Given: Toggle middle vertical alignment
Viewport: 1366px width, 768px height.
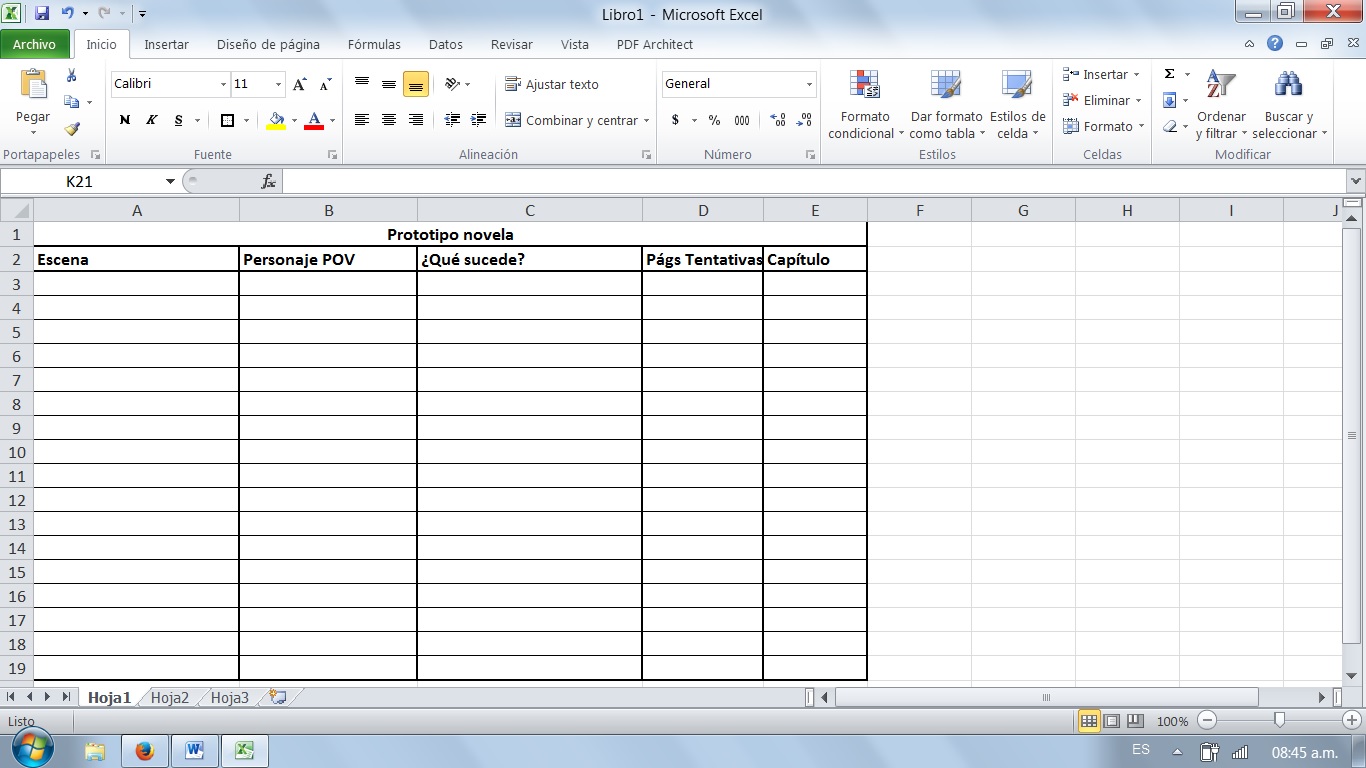Looking at the screenshot, I should coord(389,84).
